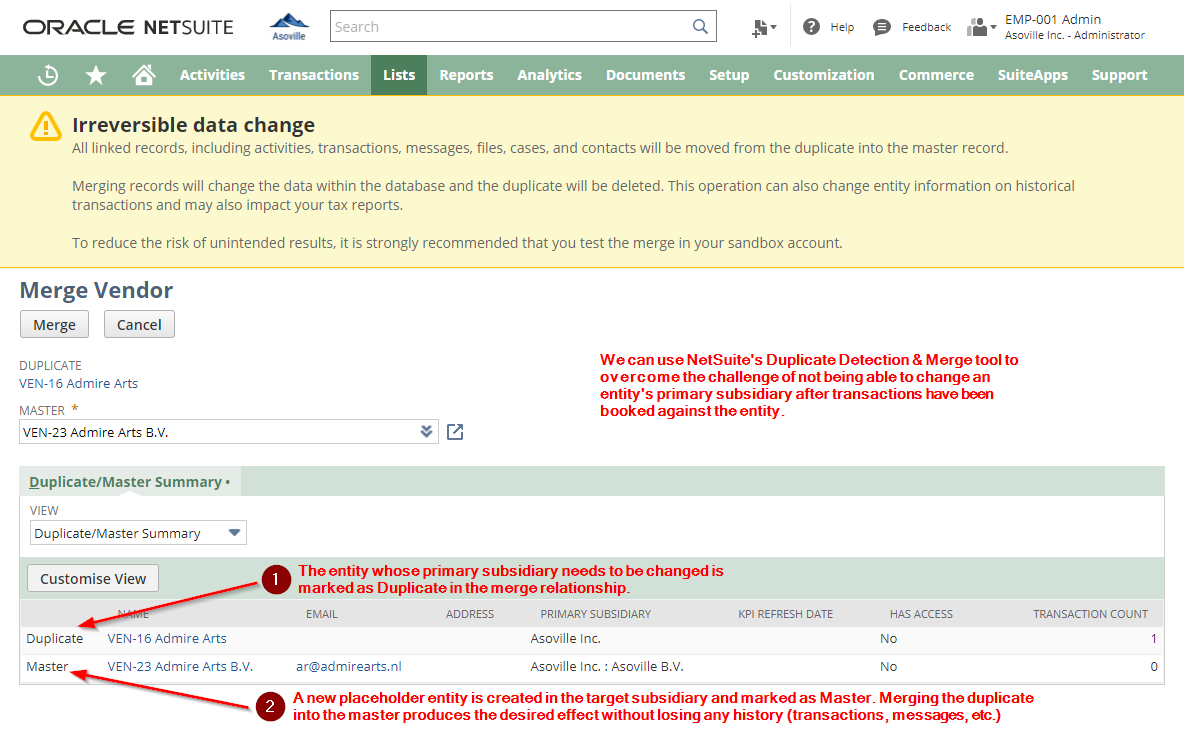Click the HAS ACCESS column header
Screen dimensions: 1184x739
pyautogui.click(x=921, y=614)
